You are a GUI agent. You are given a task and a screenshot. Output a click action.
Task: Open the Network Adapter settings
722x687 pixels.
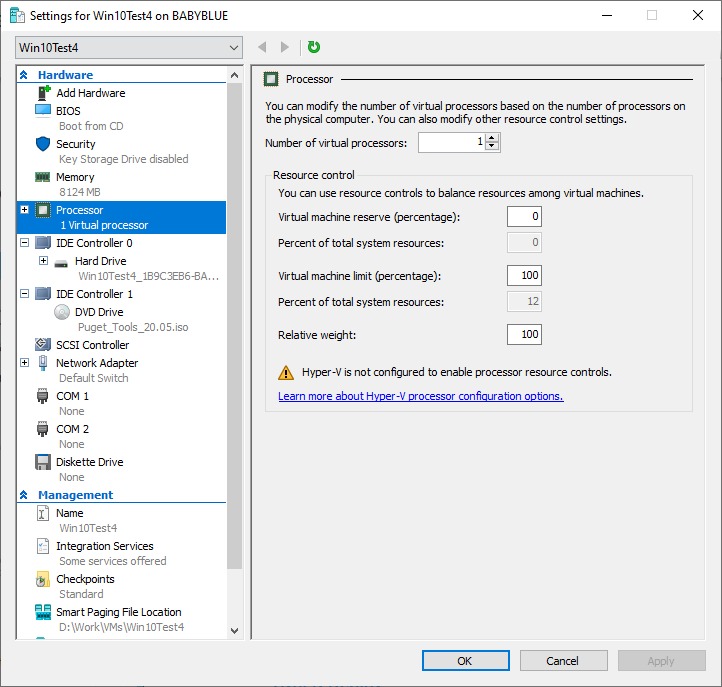96,363
